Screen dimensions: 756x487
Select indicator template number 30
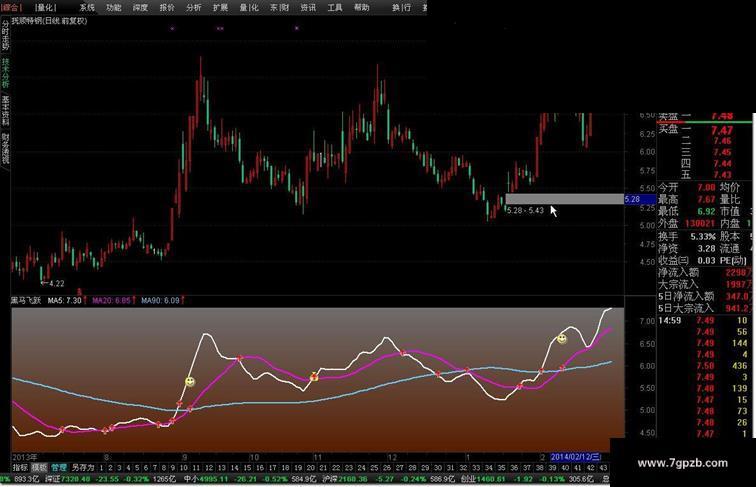pos(438,468)
